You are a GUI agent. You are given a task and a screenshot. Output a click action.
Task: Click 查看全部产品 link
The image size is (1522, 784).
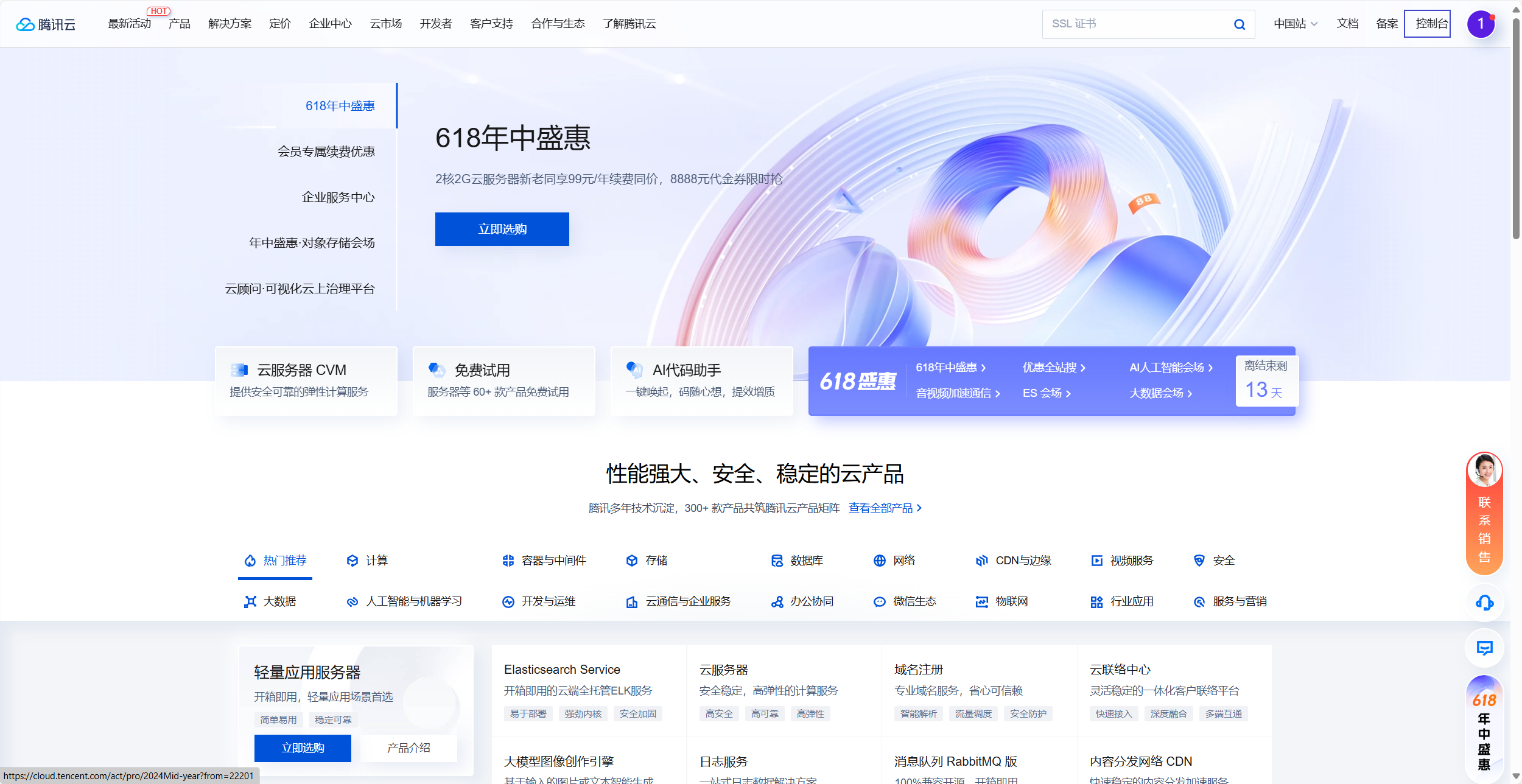click(885, 508)
